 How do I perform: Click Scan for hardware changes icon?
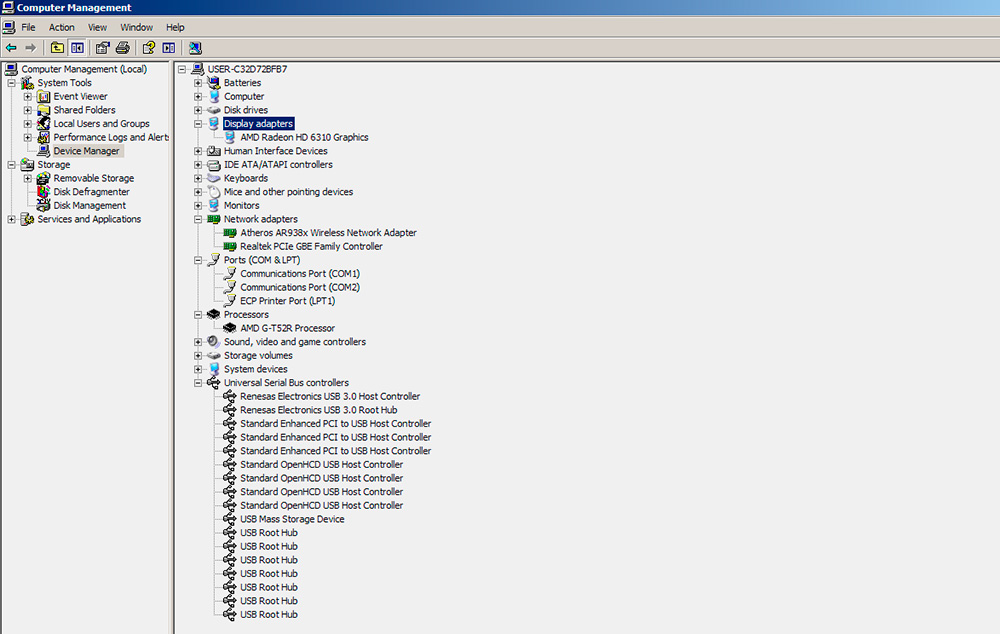[x=194, y=47]
